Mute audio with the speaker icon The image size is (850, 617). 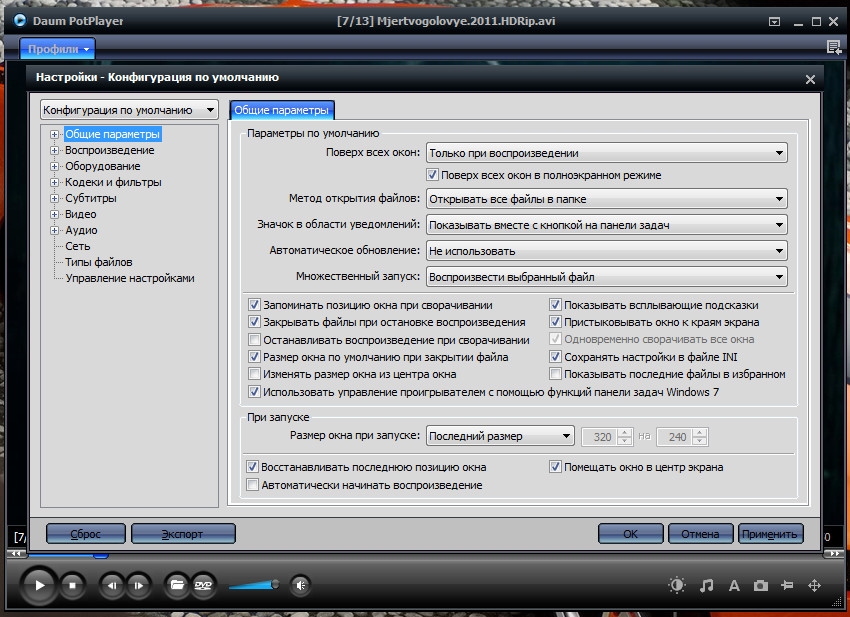[300, 585]
